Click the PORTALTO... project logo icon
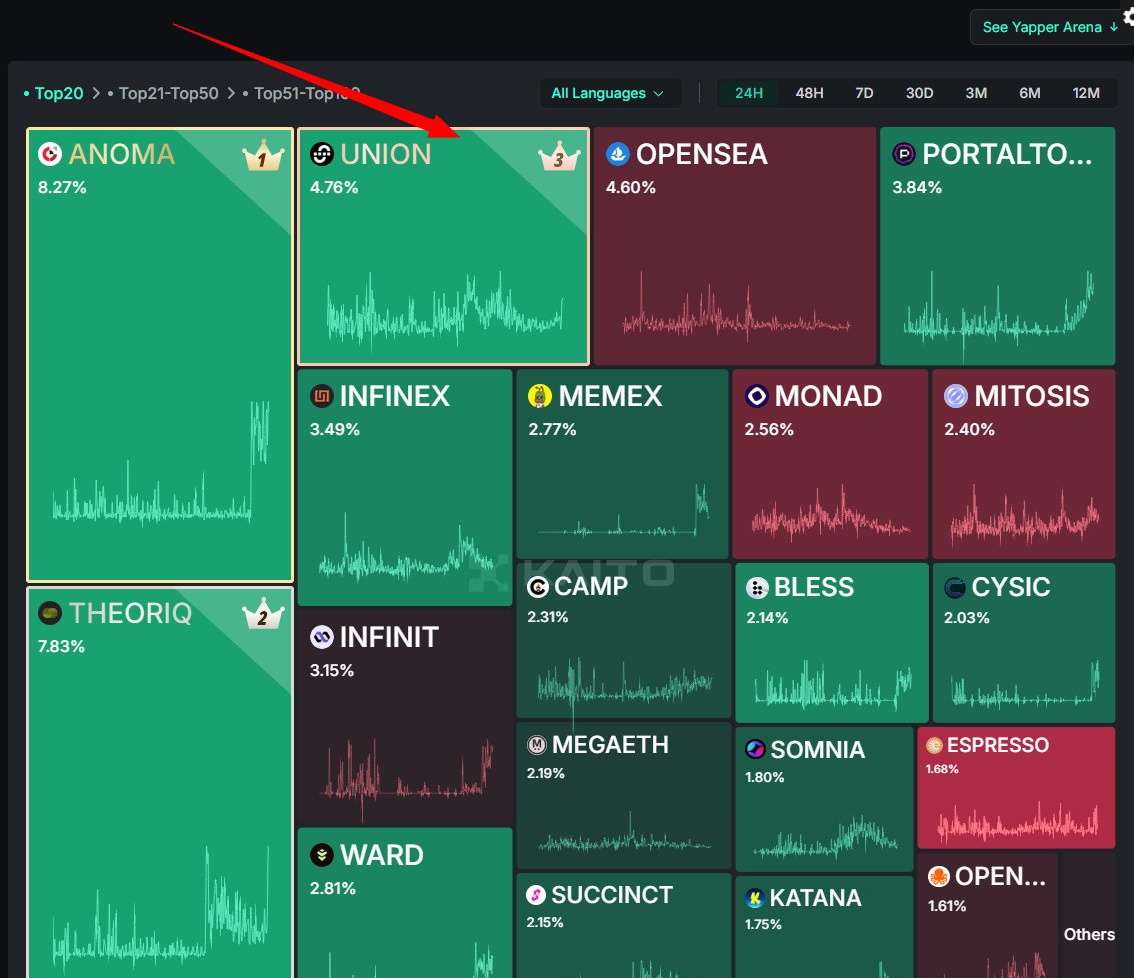 click(904, 154)
